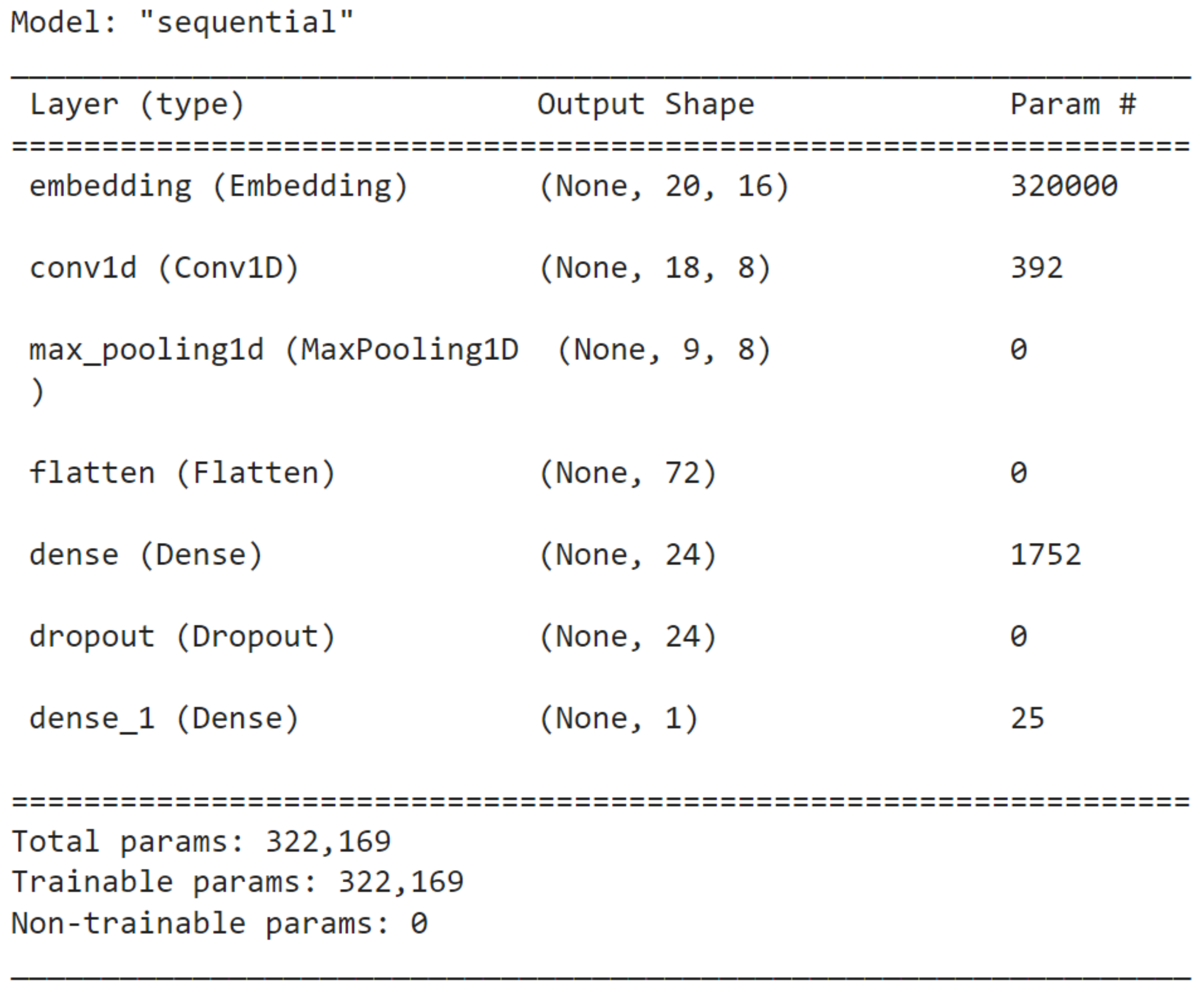Click the Model "sequential" title text
This screenshot has height=991, width=1204.
point(182,23)
